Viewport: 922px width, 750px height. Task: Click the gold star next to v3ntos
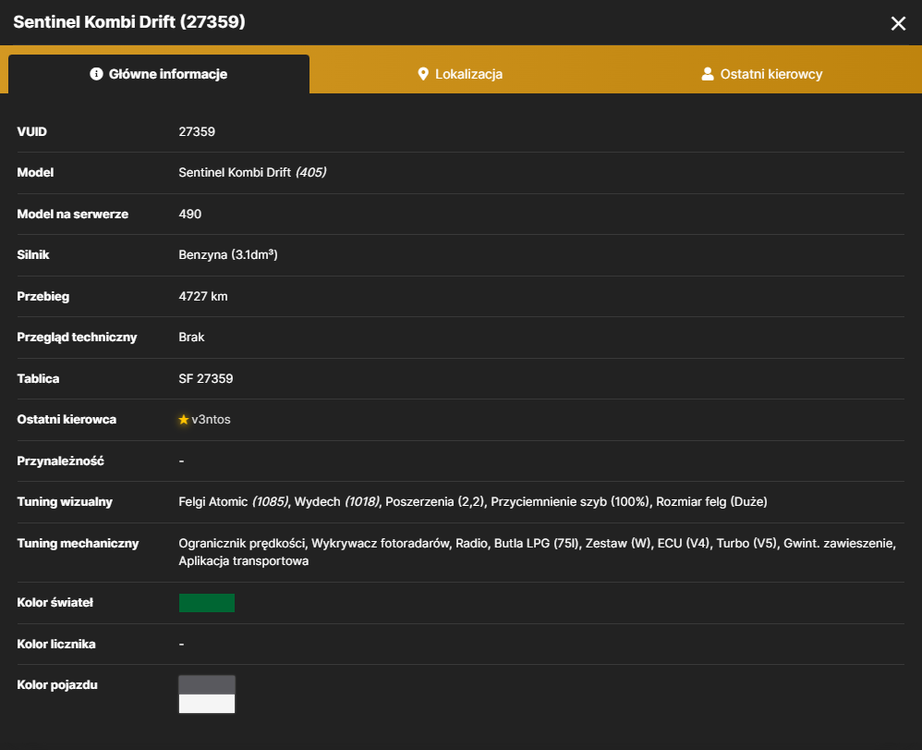(183, 419)
